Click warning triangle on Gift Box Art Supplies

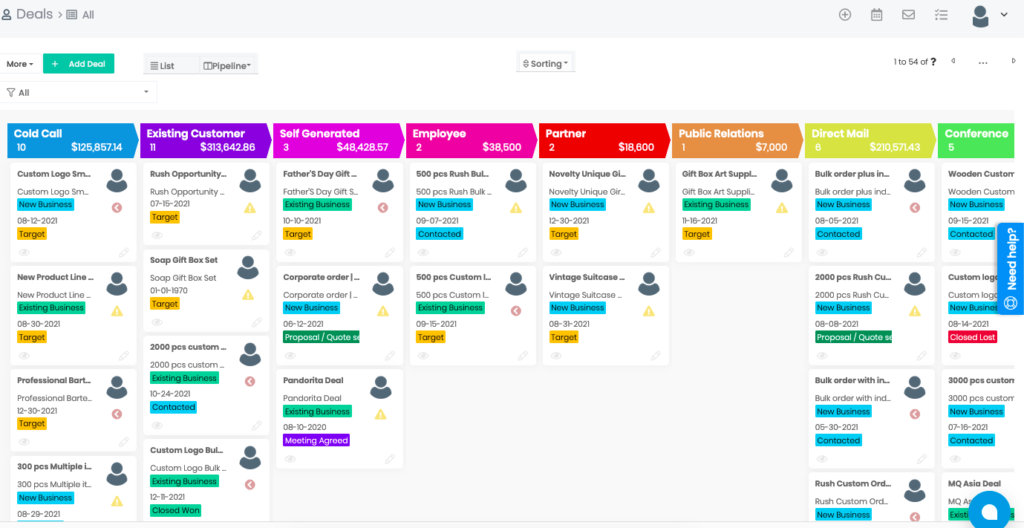click(782, 208)
